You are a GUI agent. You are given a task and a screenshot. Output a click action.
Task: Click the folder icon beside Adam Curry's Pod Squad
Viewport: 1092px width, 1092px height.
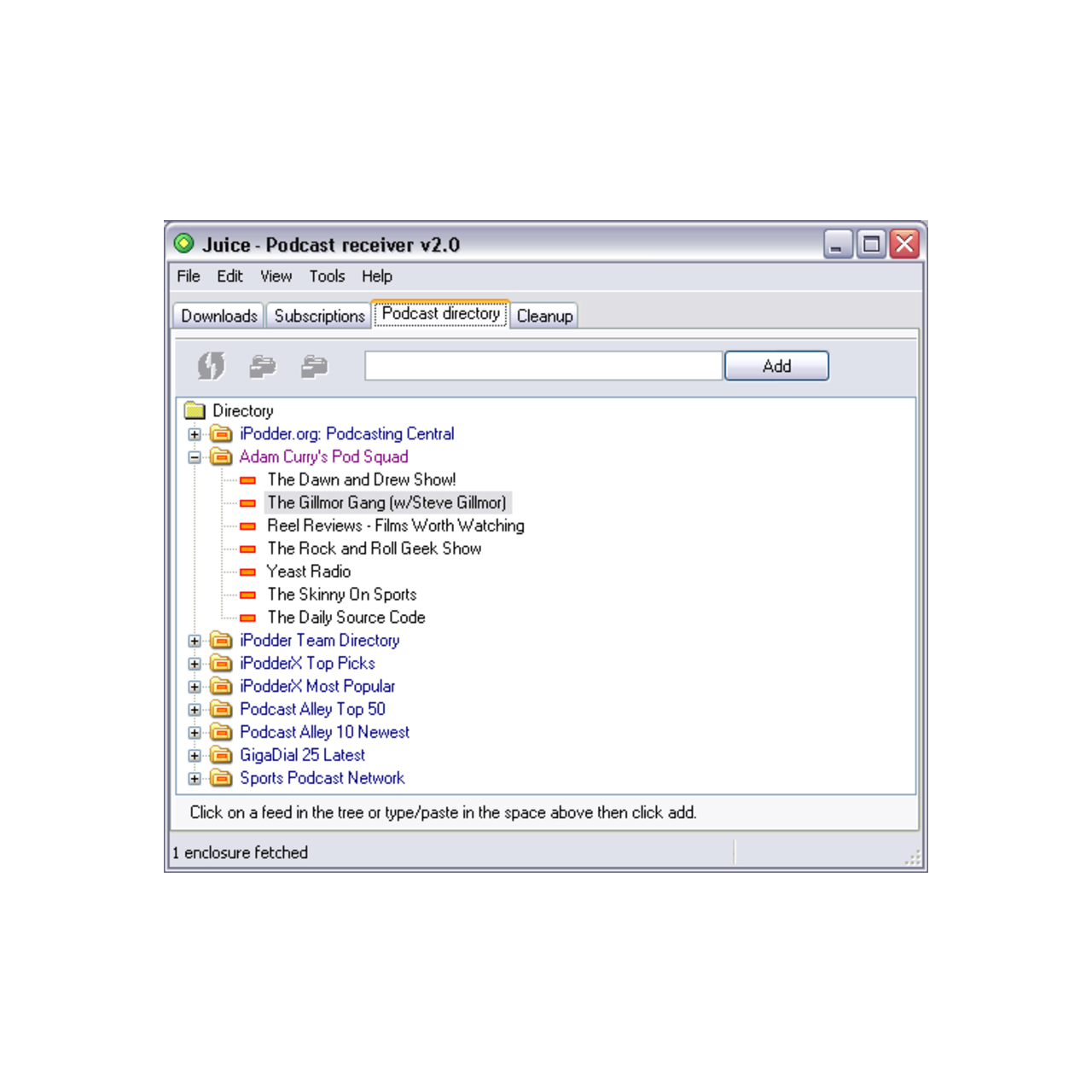(x=221, y=456)
